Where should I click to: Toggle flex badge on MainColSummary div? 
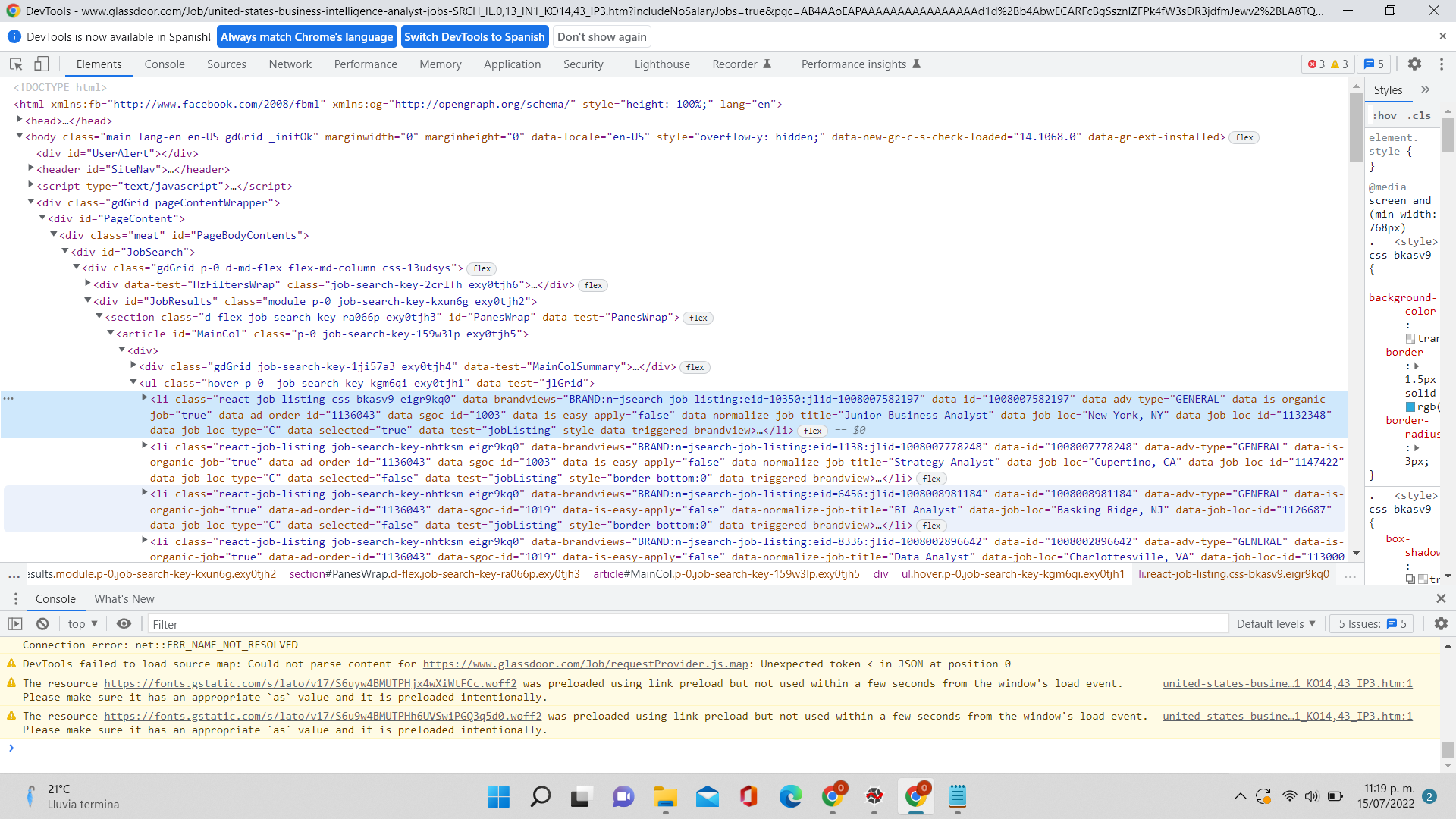[x=695, y=367]
